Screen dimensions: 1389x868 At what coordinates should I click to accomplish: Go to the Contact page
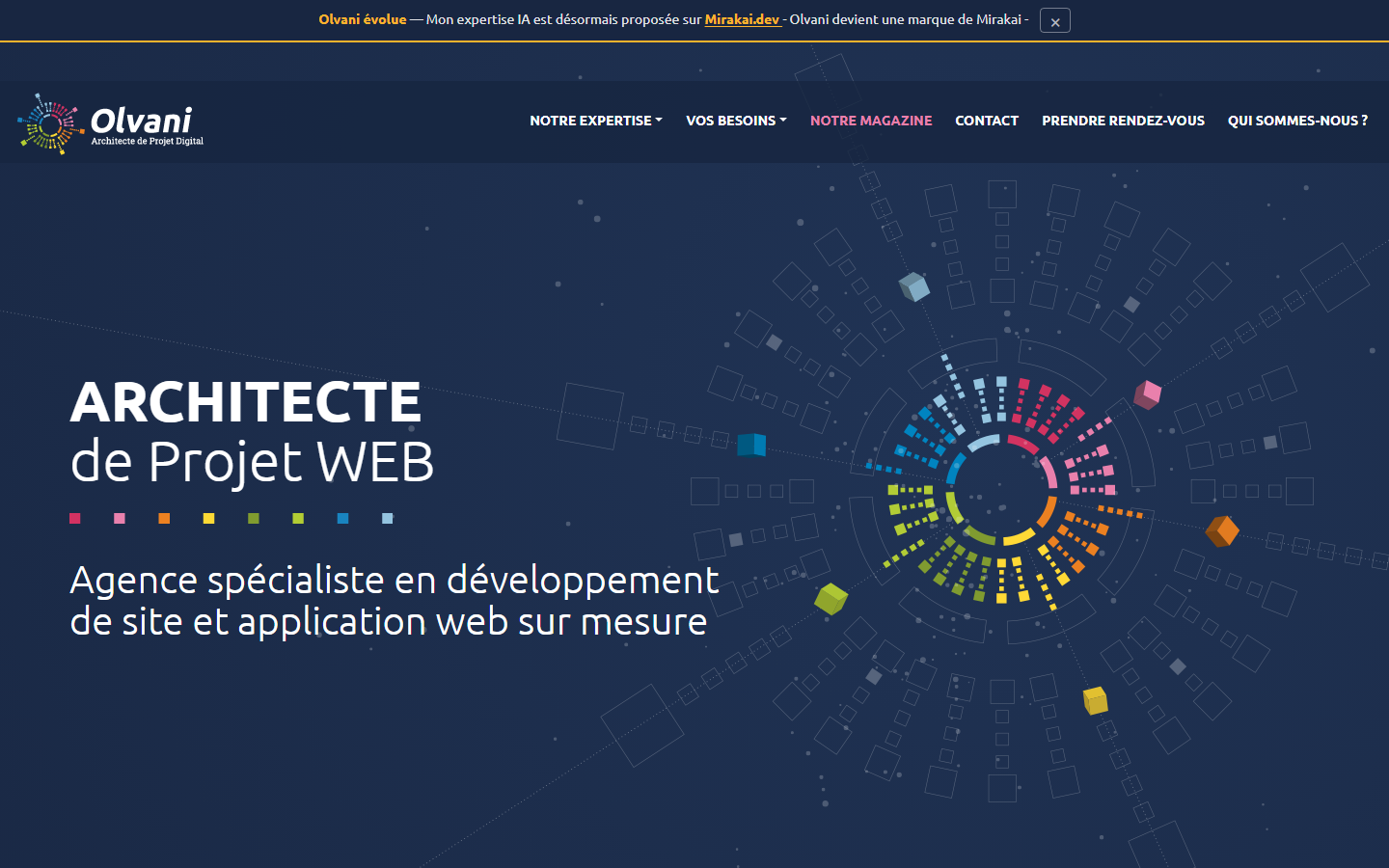(x=987, y=121)
